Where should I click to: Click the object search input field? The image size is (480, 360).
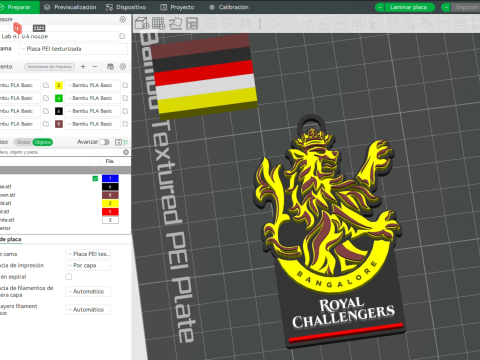click(61, 152)
